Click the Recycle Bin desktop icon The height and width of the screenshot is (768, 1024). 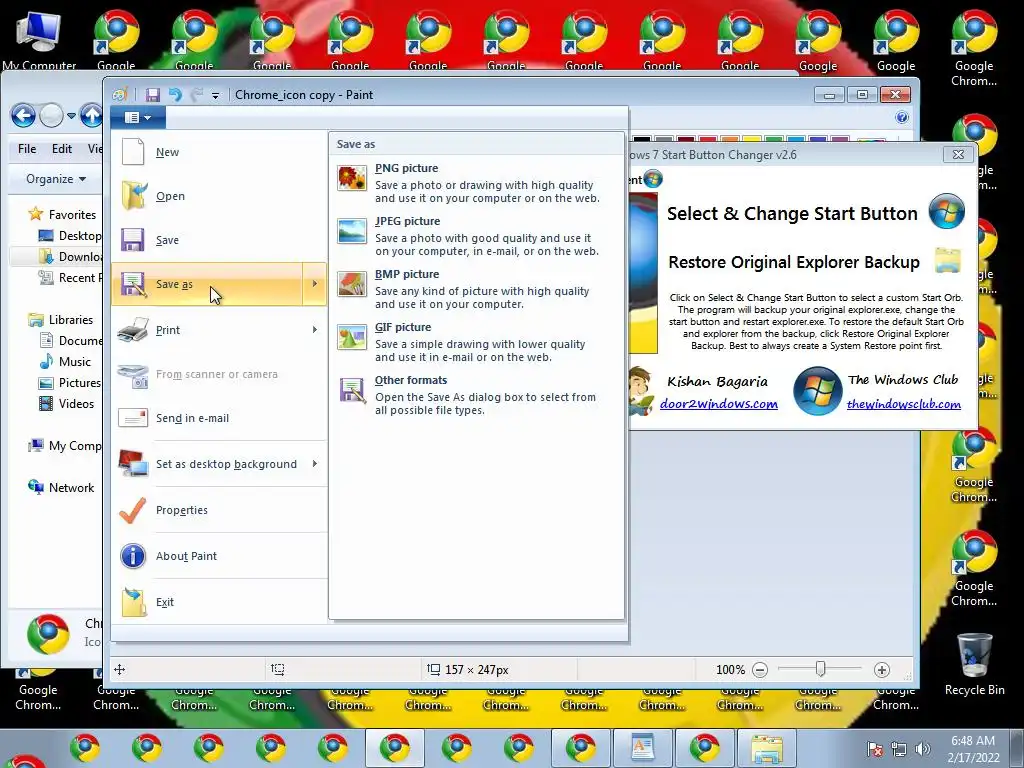(x=974, y=665)
